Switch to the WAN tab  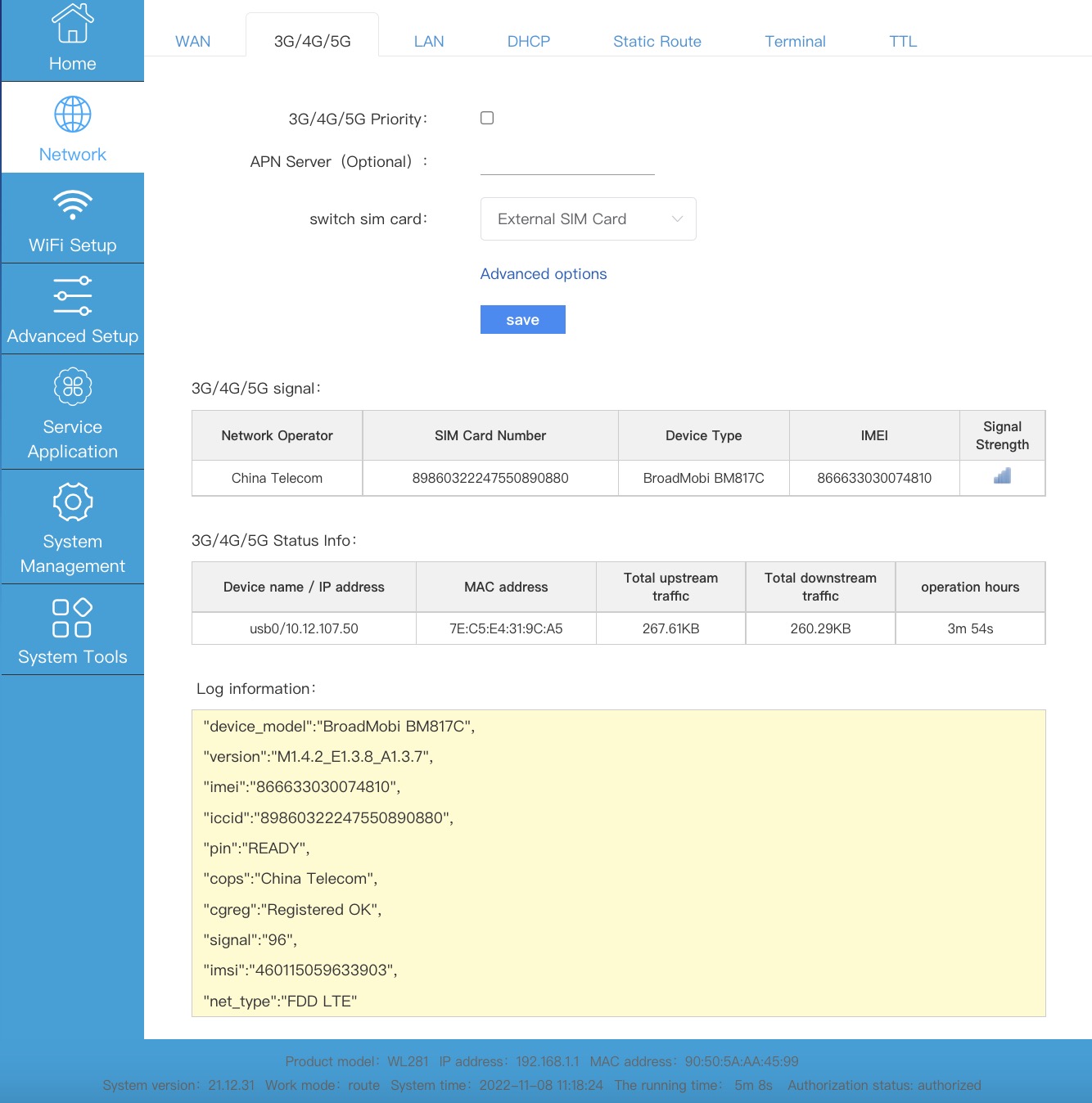click(x=193, y=41)
